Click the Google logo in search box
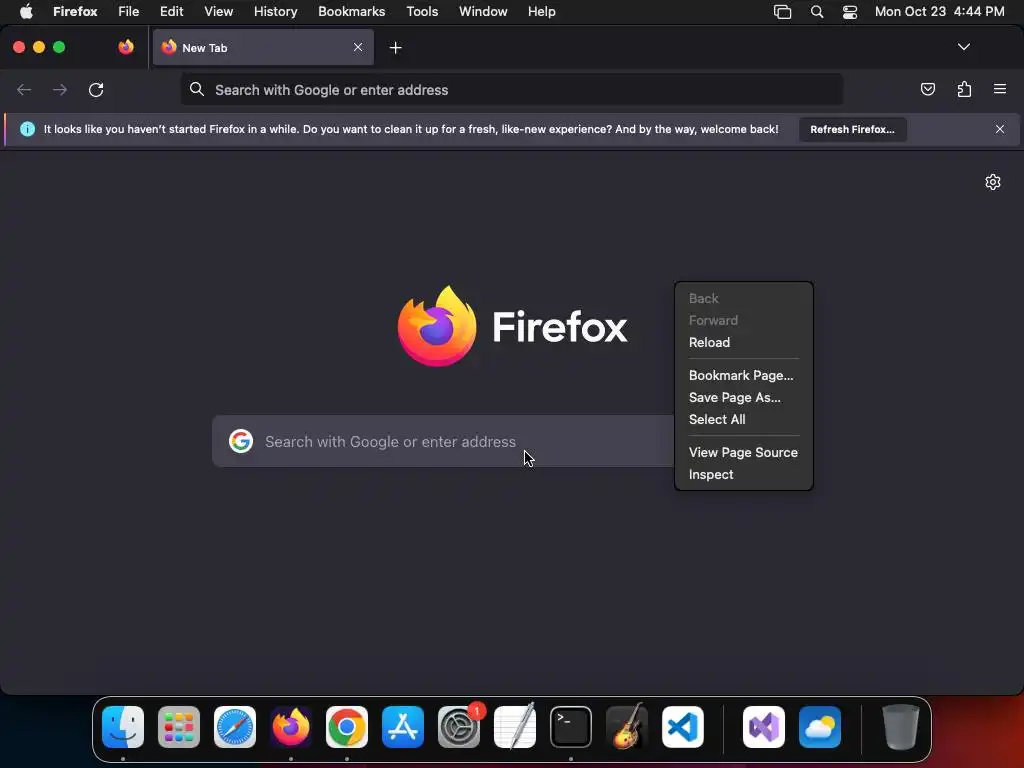 (241, 441)
